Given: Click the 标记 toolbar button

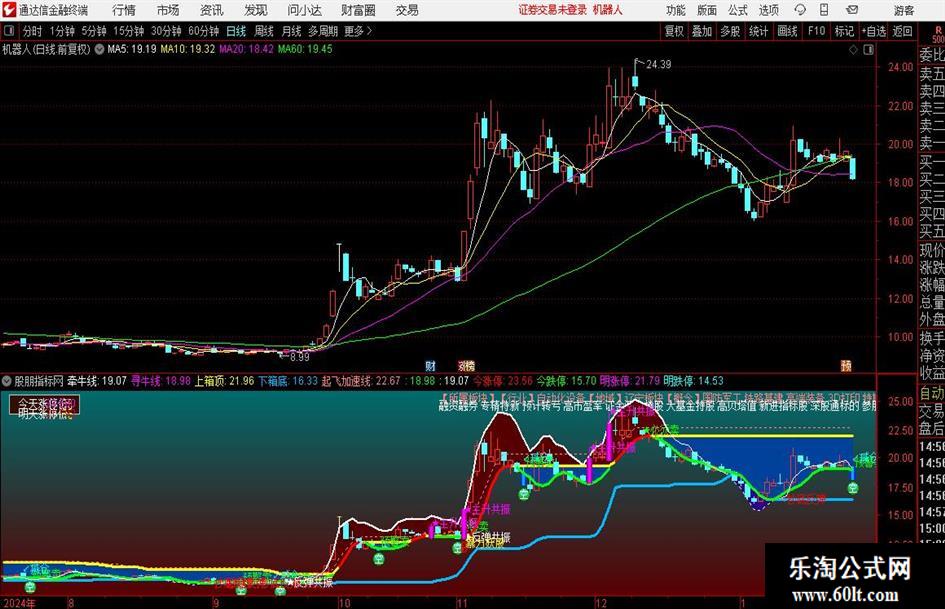Looking at the screenshot, I should click(x=844, y=31).
